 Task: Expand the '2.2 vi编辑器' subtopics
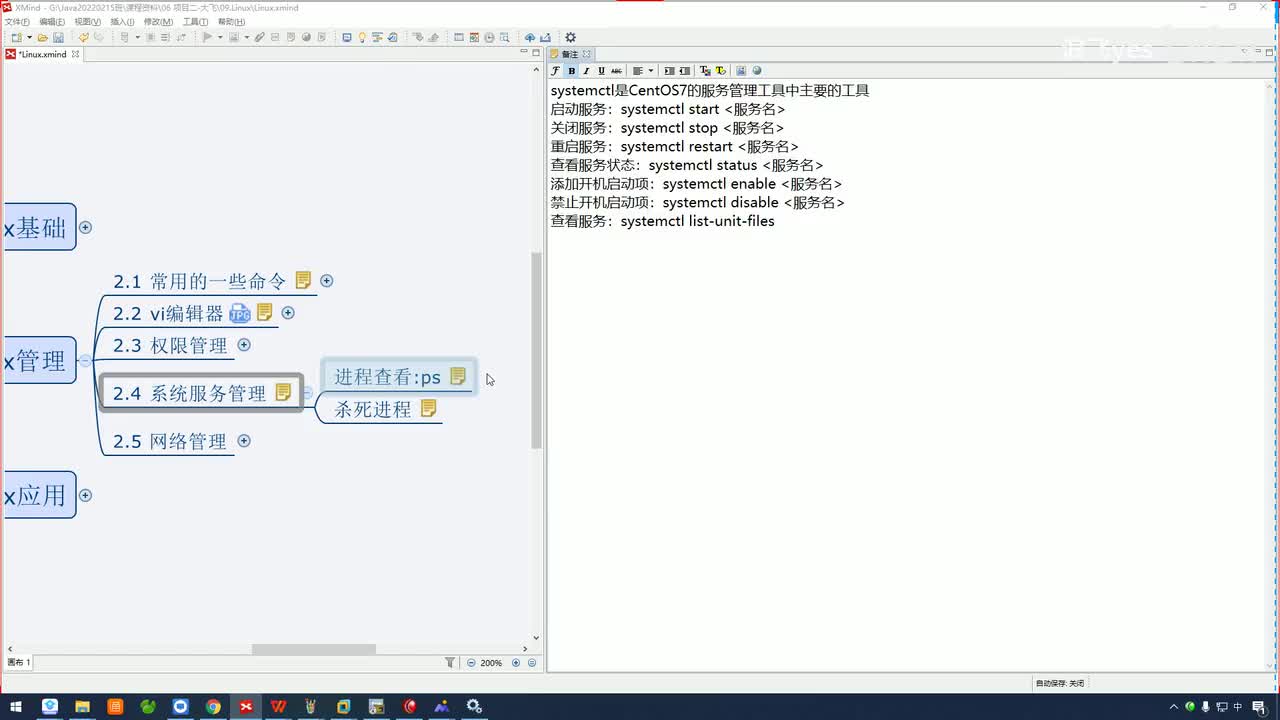tap(288, 313)
